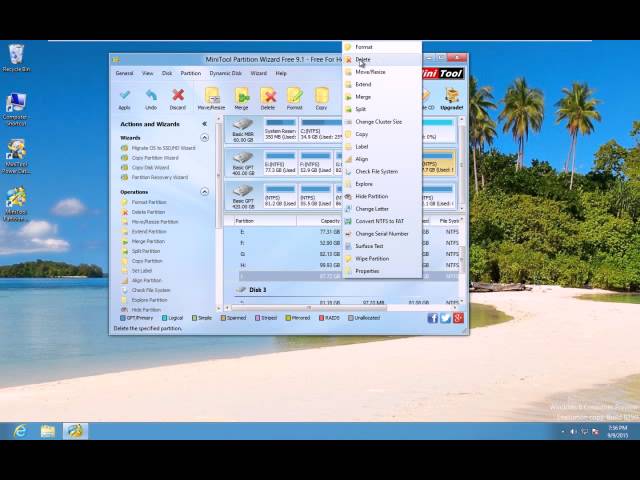Select MiniTool Partition Wizard taskbar icon
Image resolution: width=640 pixels, height=480 pixels.
pyautogui.click(x=76, y=431)
